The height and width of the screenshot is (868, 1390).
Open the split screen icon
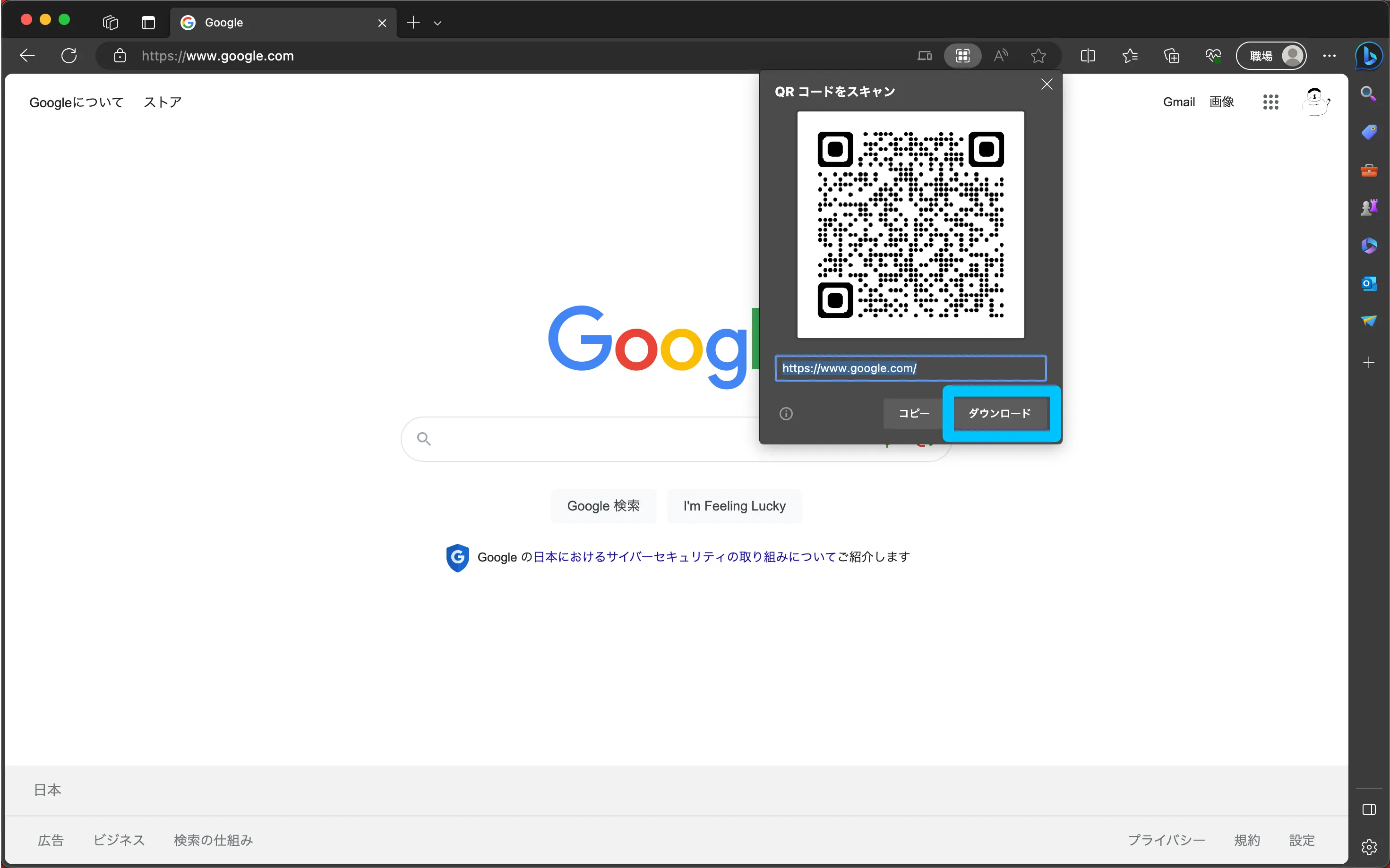click(x=1088, y=56)
